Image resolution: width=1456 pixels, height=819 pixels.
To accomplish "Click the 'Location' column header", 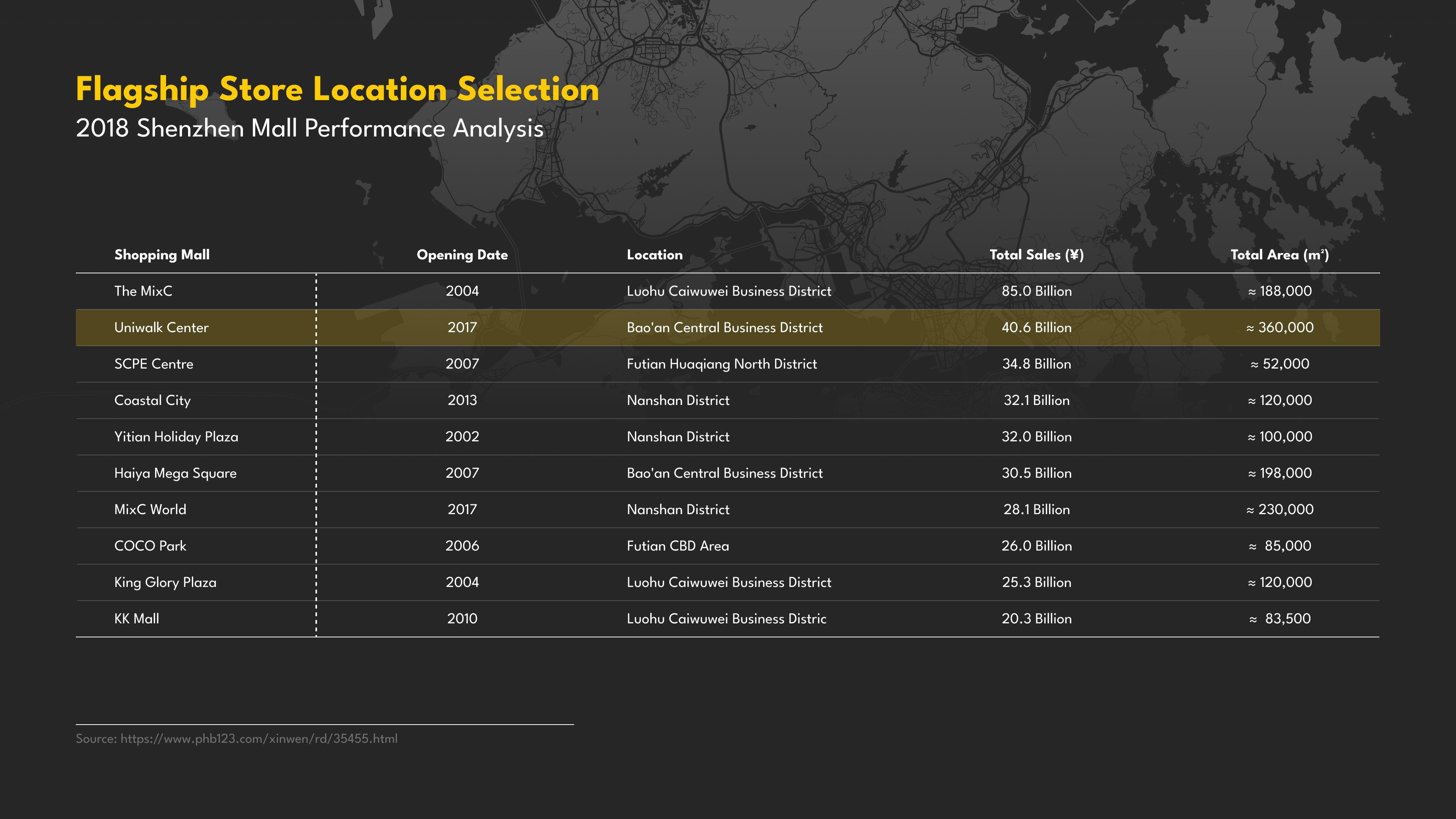I will (654, 255).
